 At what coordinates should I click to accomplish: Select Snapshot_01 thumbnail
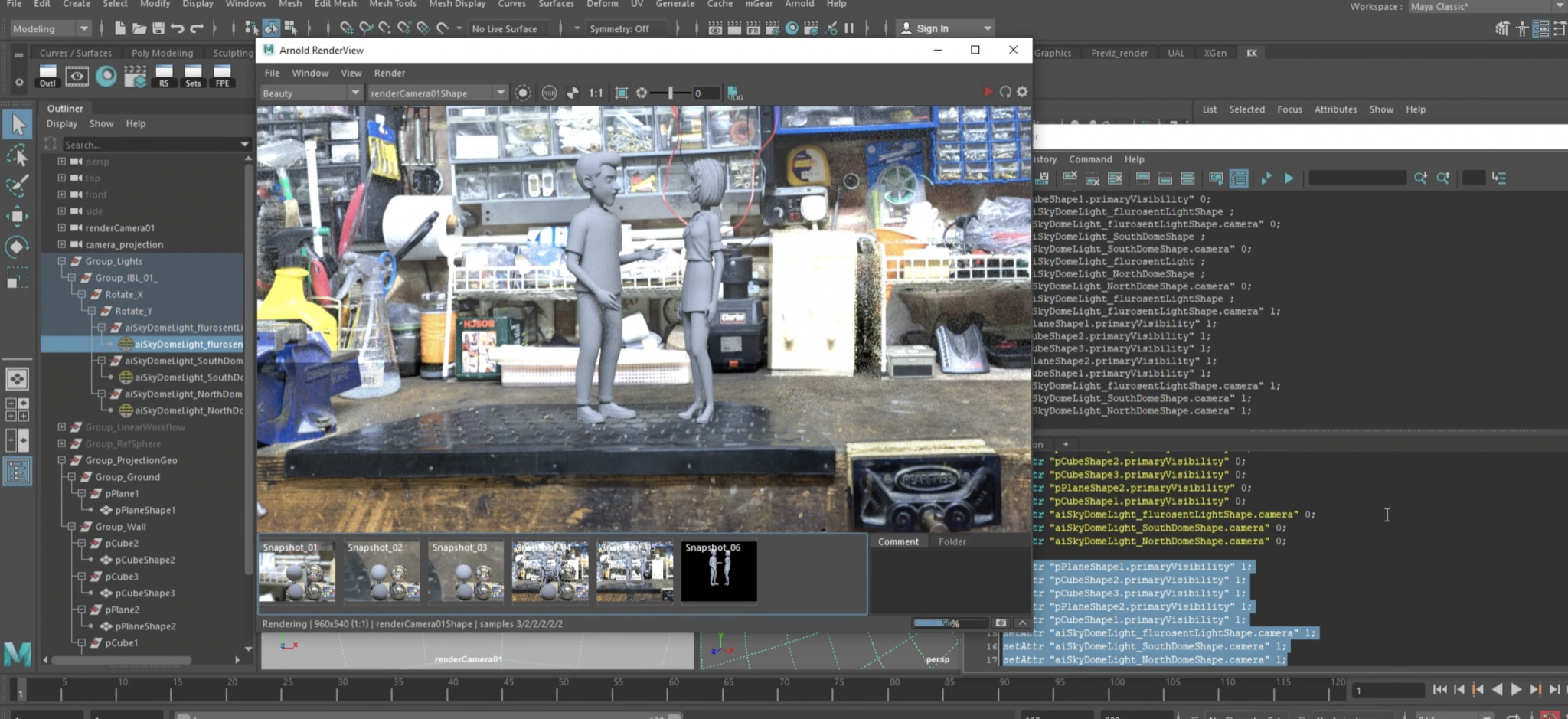click(297, 571)
